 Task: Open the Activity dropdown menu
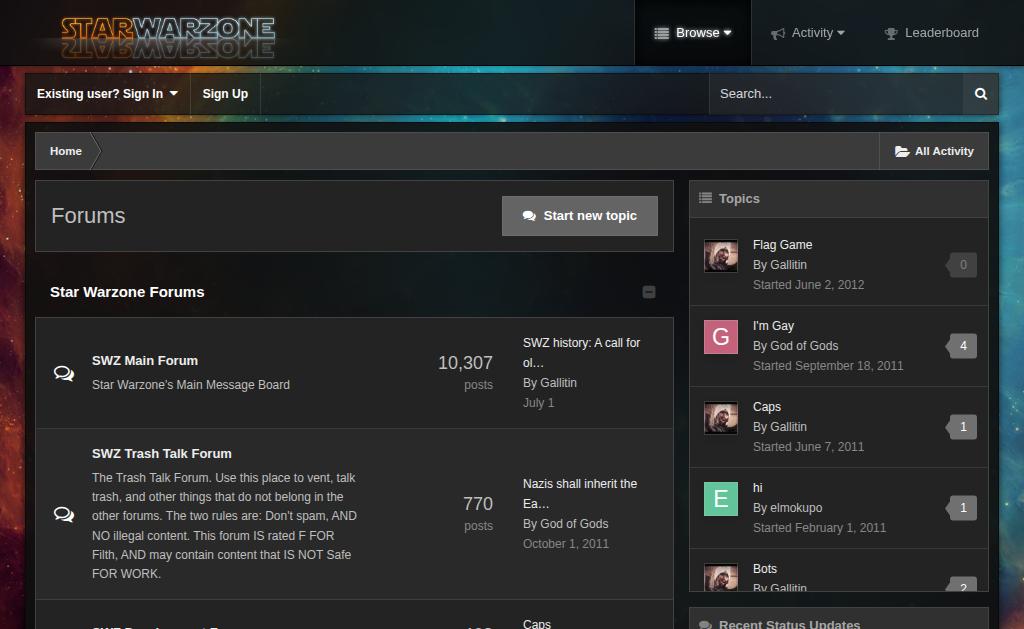[807, 33]
